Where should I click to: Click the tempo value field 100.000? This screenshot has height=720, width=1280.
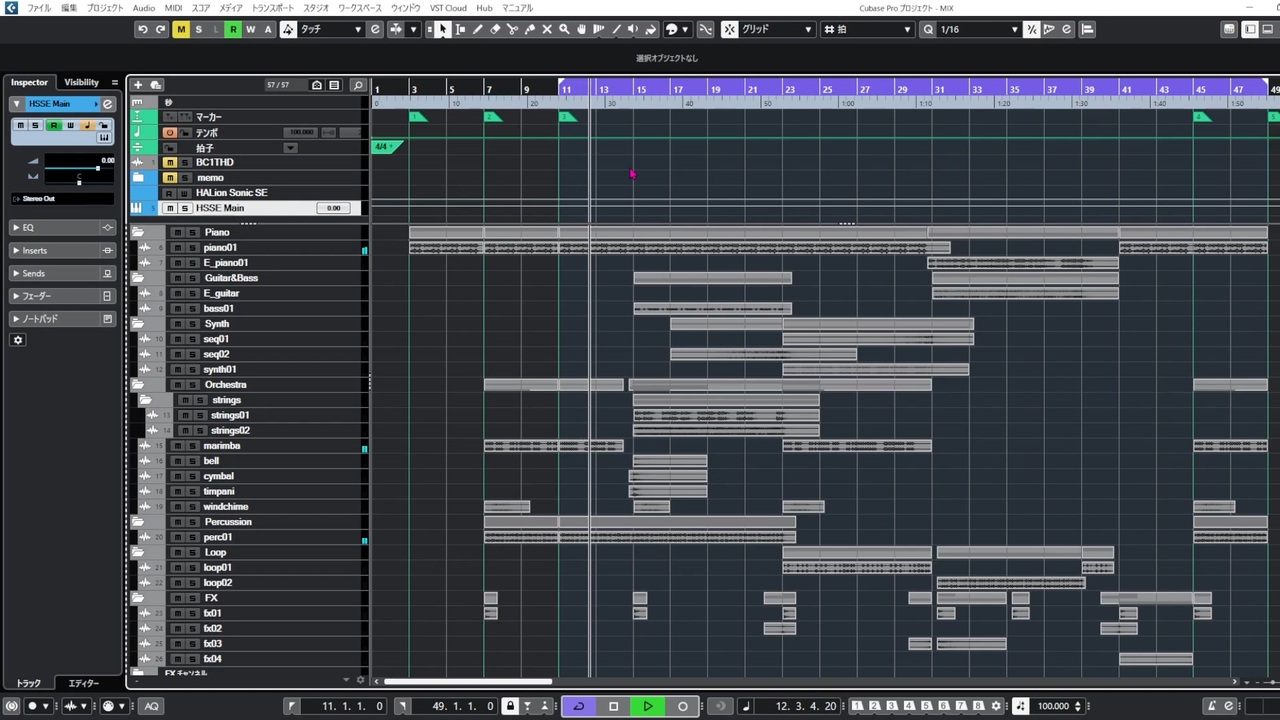click(x=1054, y=706)
